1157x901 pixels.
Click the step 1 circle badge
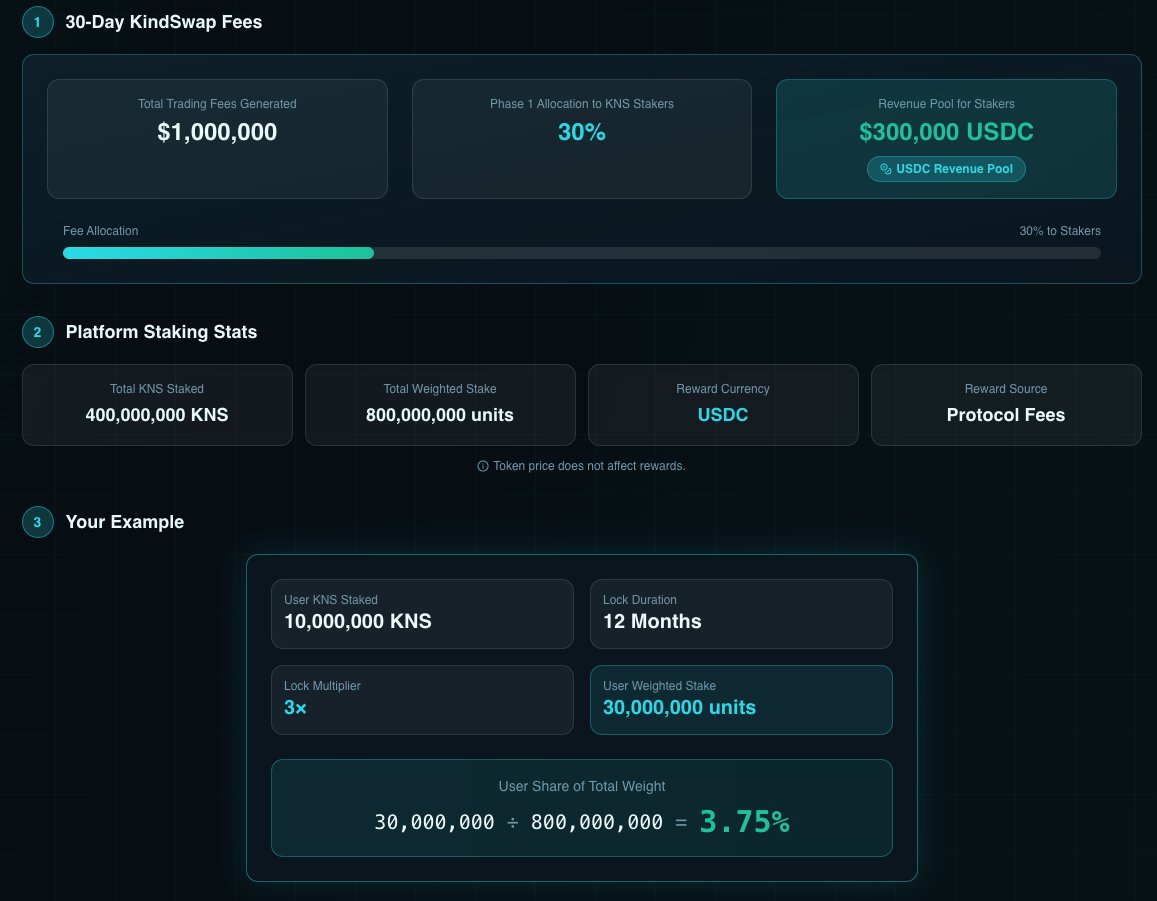pyautogui.click(x=38, y=22)
